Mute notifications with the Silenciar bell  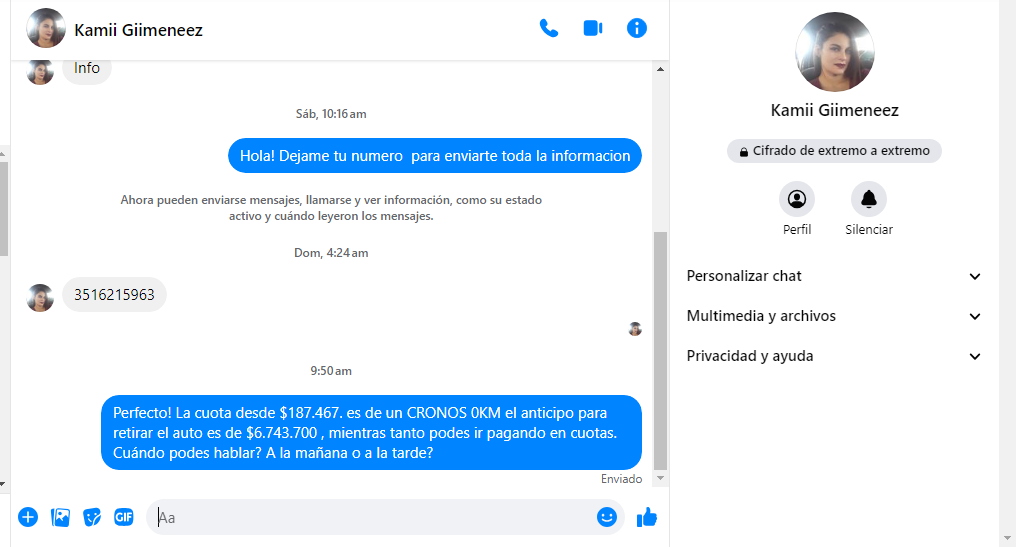pyautogui.click(x=868, y=199)
